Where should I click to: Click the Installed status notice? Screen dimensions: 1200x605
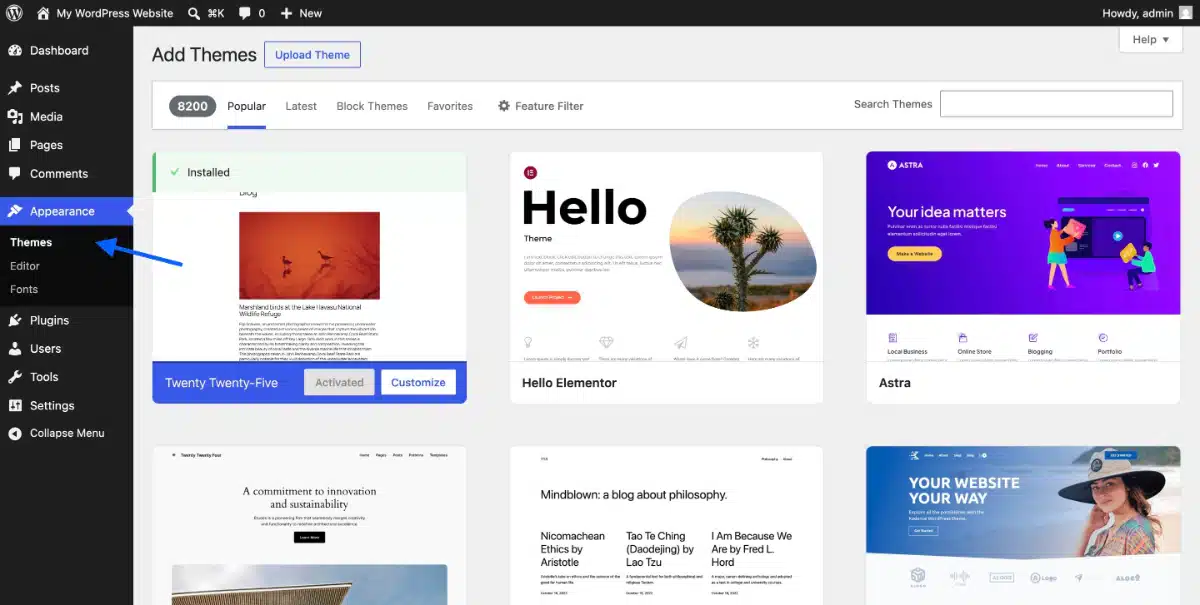coord(309,172)
